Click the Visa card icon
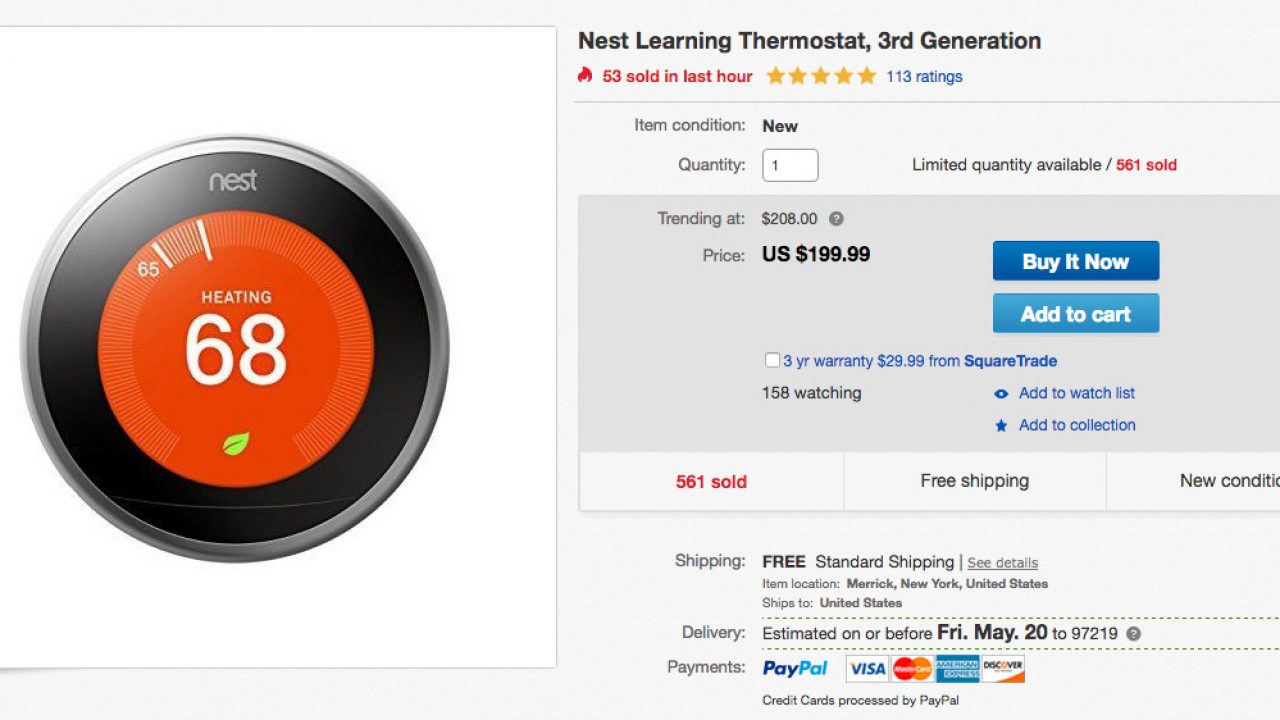Screen dimensions: 1280x720 (x=866, y=668)
